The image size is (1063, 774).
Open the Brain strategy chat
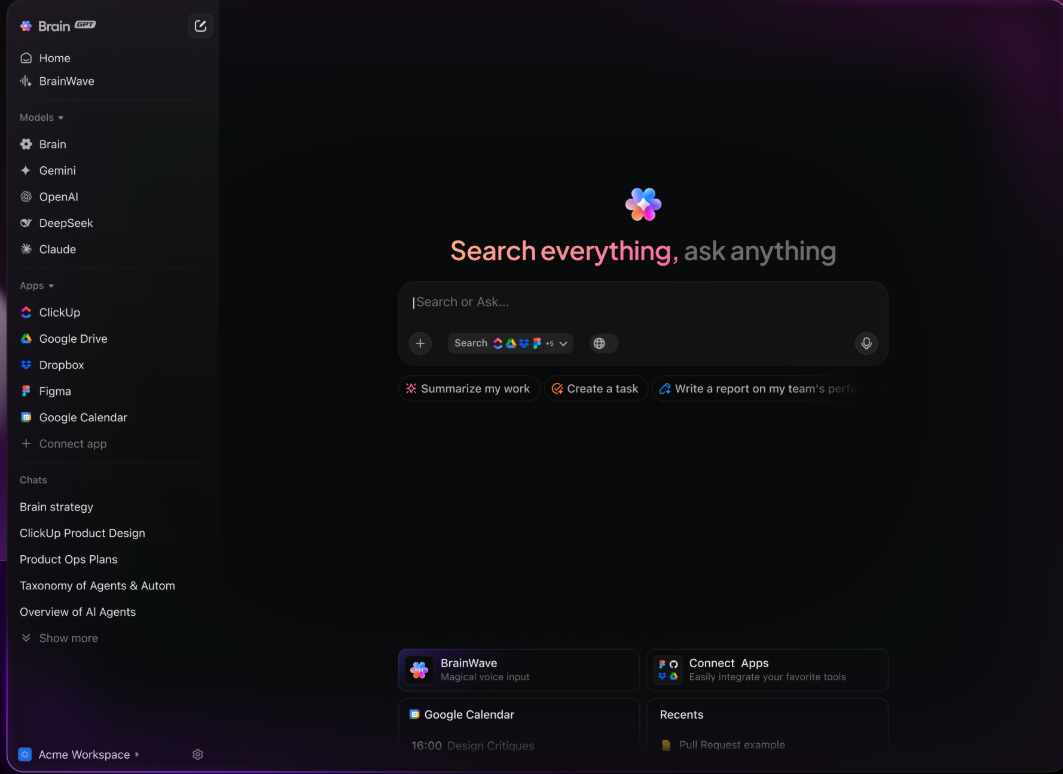point(56,507)
